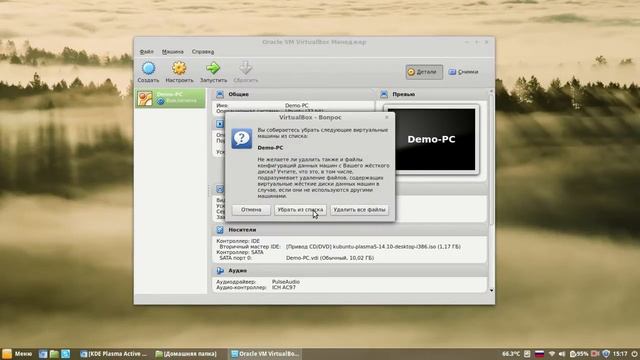640x360 pixels.
Task: Click the ICH AC97 controller value
Action: [284, 287]
